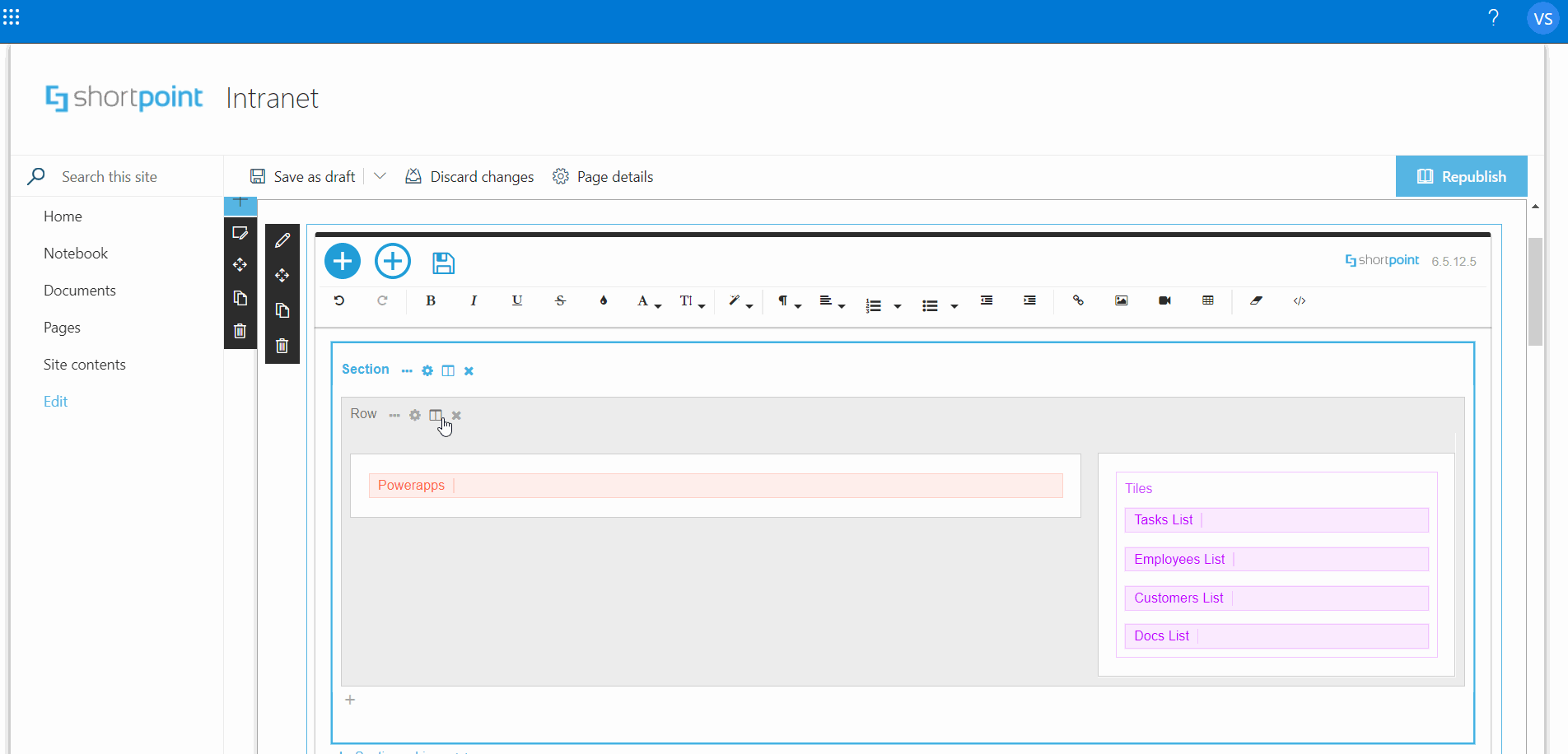Insert an image into the editor
This screenshot has height=754, width=1568.
coord(1121,301)
